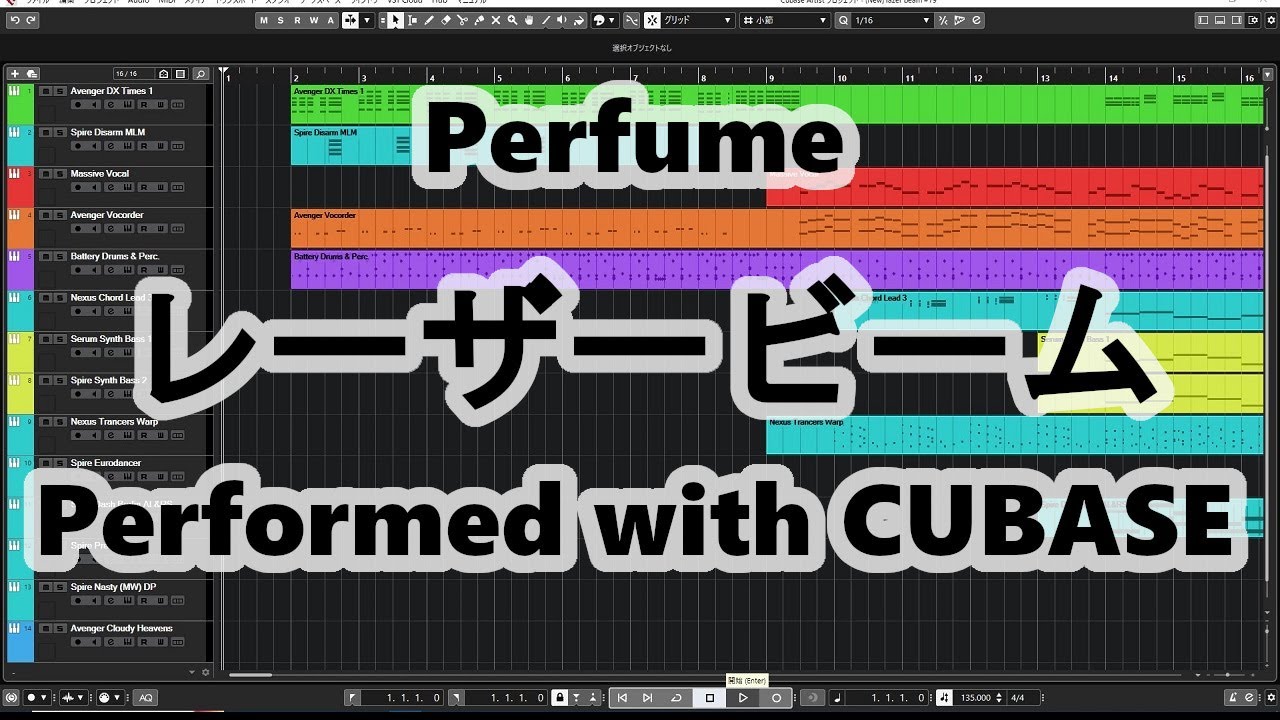
Task: Enable monitor on the Avenger Vocorder track
Action: [94, 229]
